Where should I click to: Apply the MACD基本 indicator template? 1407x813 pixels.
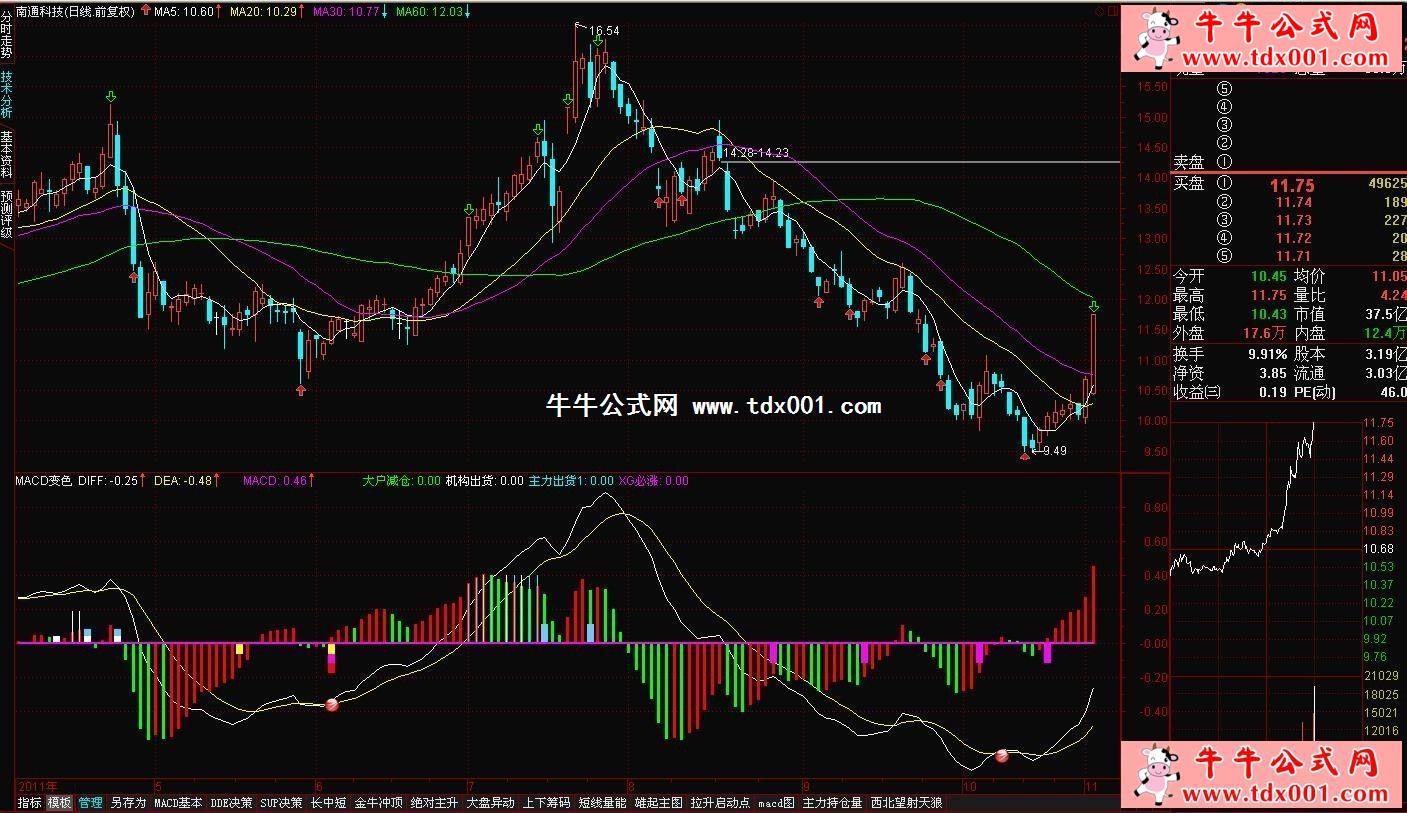[x=178, y=802]
